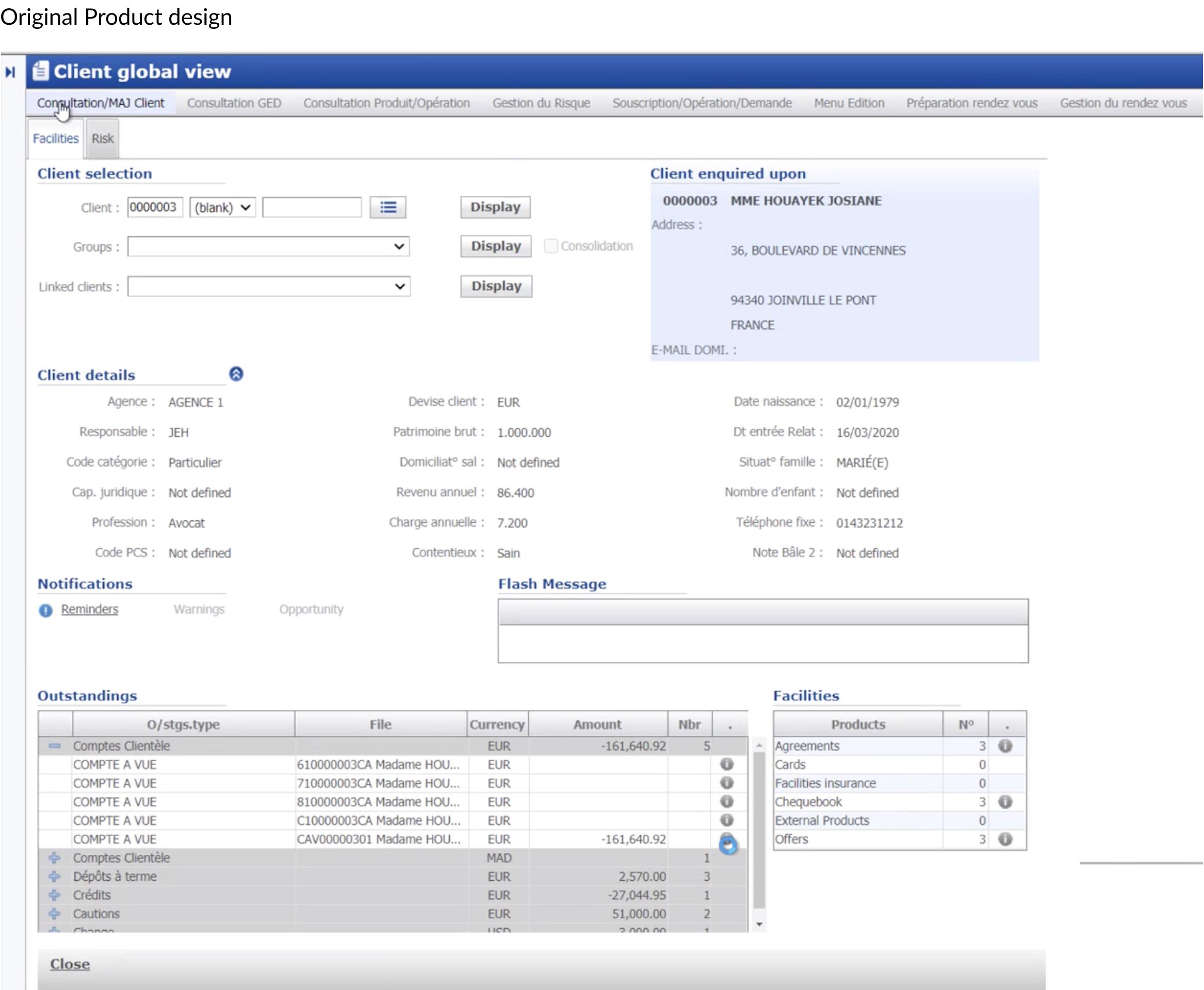This screenshot has width=1204, height=990.
Task: Click Display button next to Client field
Action: coord(495,207)
